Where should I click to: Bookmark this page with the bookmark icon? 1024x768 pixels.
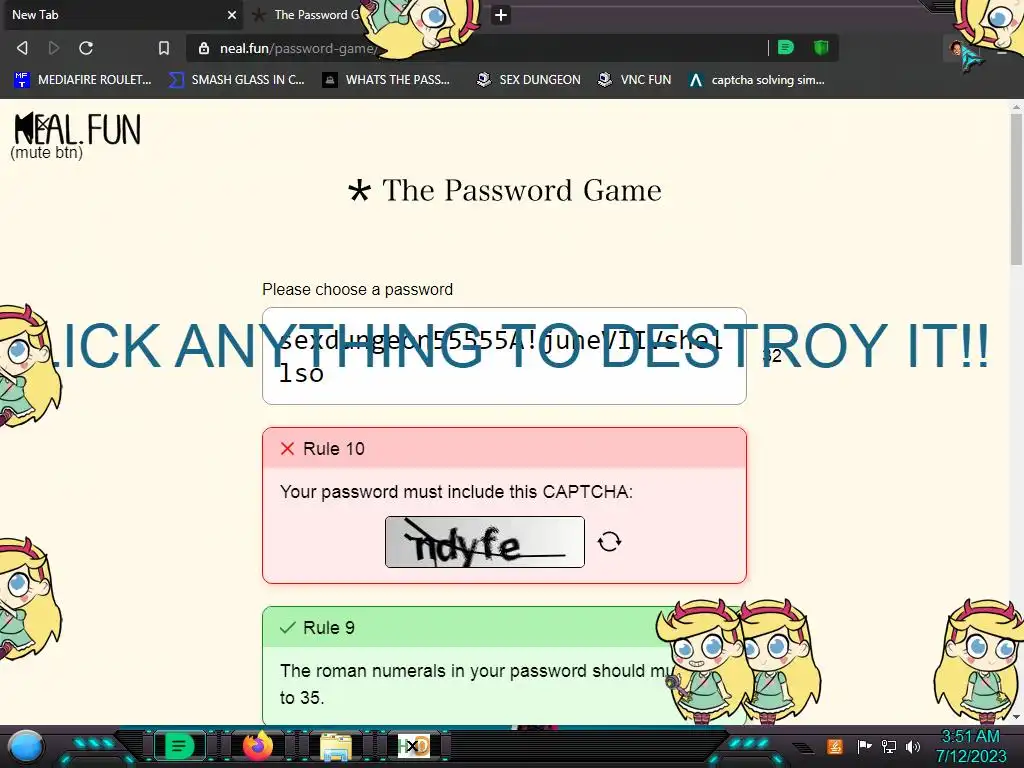pyautogui.click(x=164, y=48)
